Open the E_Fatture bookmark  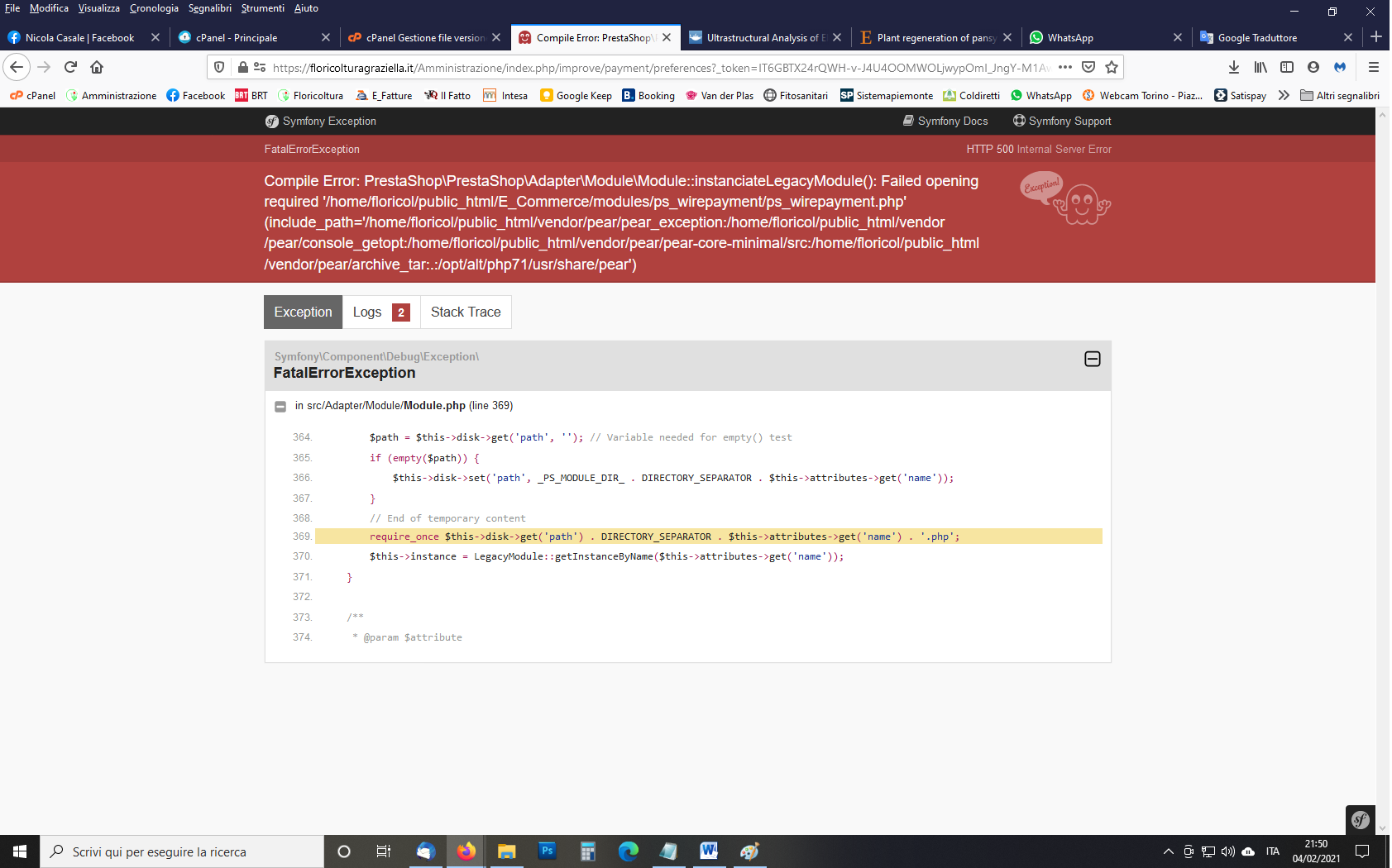[x=384, y=95]
